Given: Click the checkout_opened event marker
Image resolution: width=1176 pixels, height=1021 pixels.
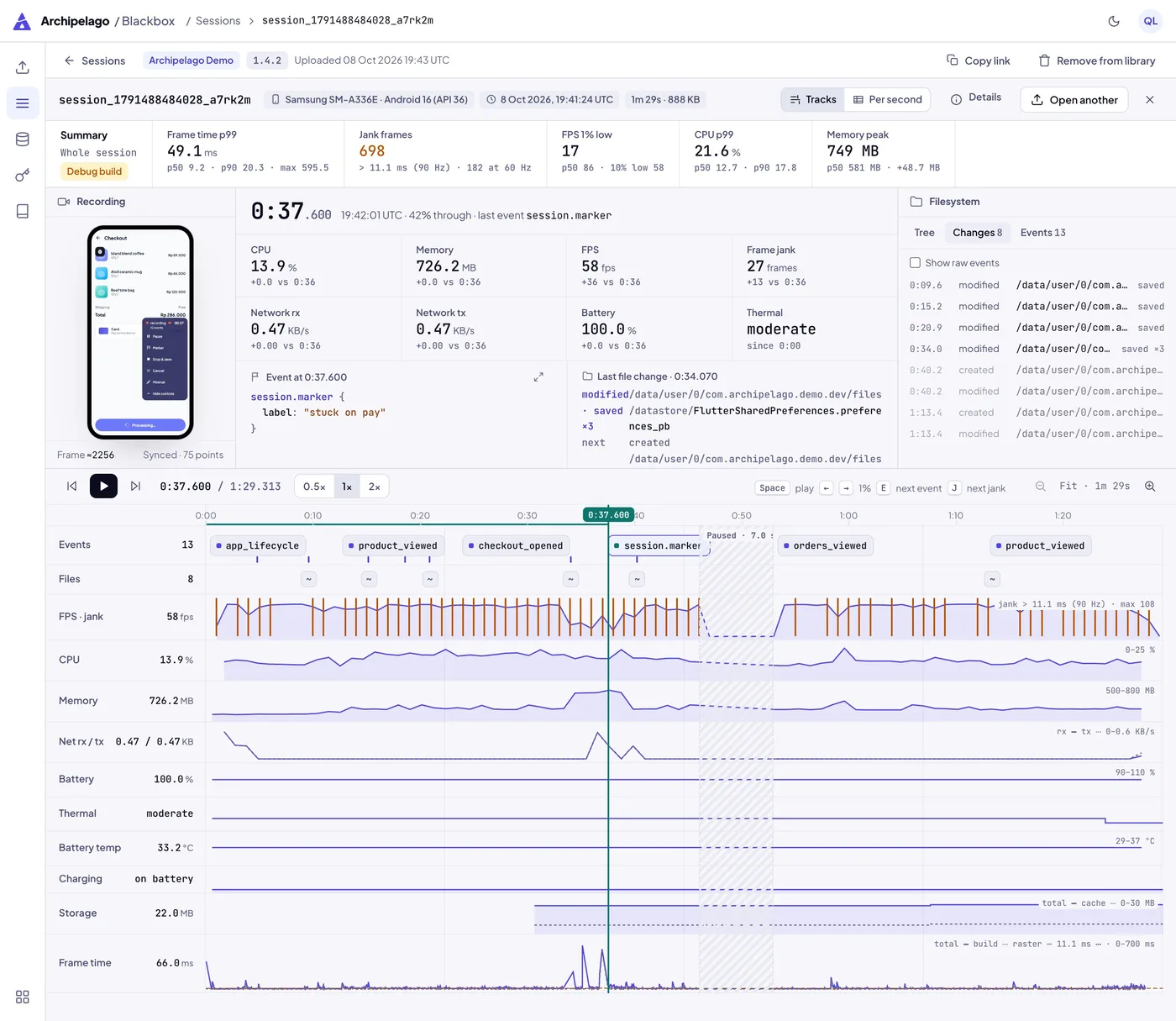Looking at the screenshot, I should pyautogui.click(x=516, y=545).
